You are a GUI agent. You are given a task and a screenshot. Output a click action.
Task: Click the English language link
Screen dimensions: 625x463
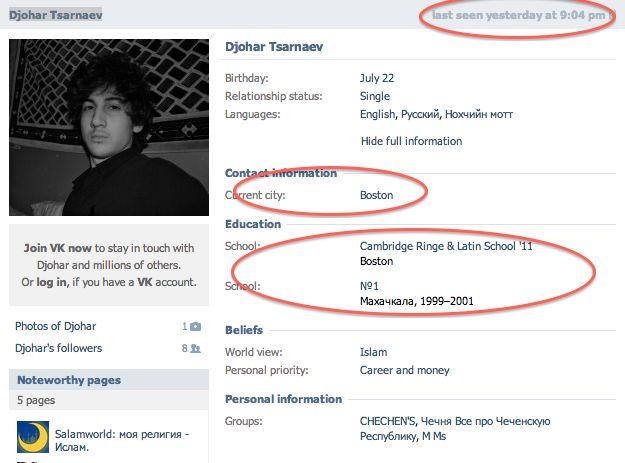(x=377, y=114)
